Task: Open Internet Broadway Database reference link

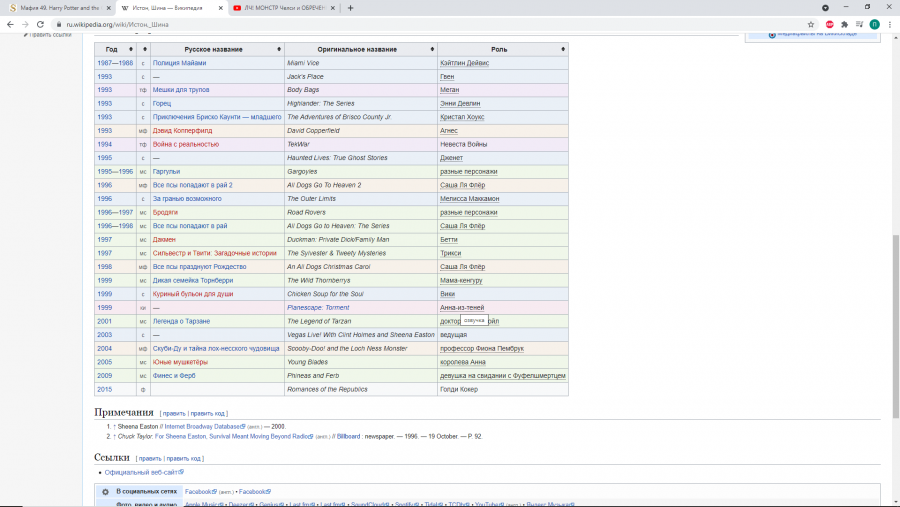Action: pyautogui.click(x=204, y=427)
